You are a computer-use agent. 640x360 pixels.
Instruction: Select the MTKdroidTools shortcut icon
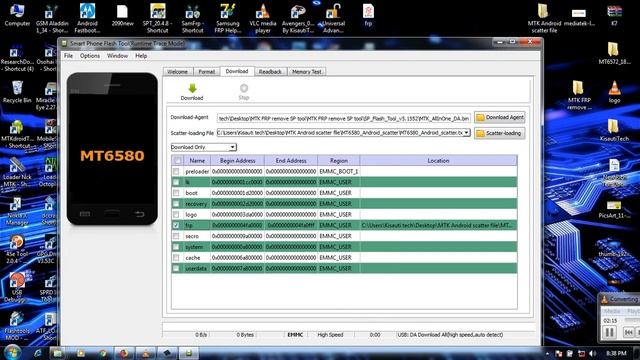17,134
